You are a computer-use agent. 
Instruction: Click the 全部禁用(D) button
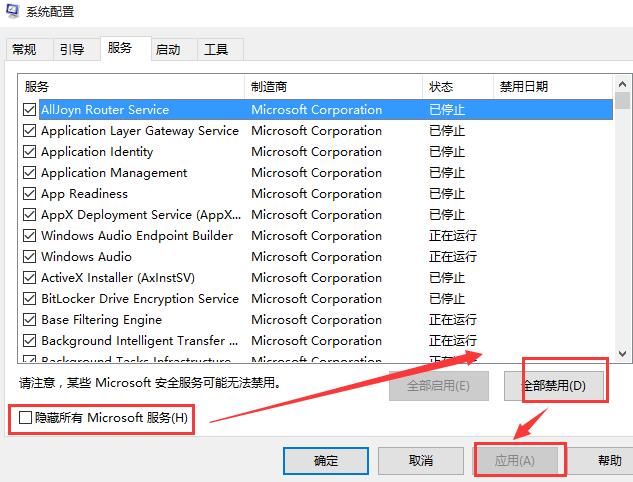[554, 386]
